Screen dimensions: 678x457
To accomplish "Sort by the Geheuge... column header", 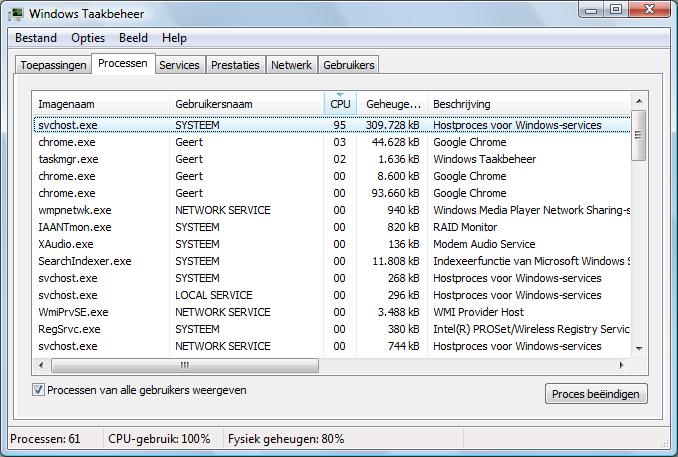I will [x=392, y=104].
